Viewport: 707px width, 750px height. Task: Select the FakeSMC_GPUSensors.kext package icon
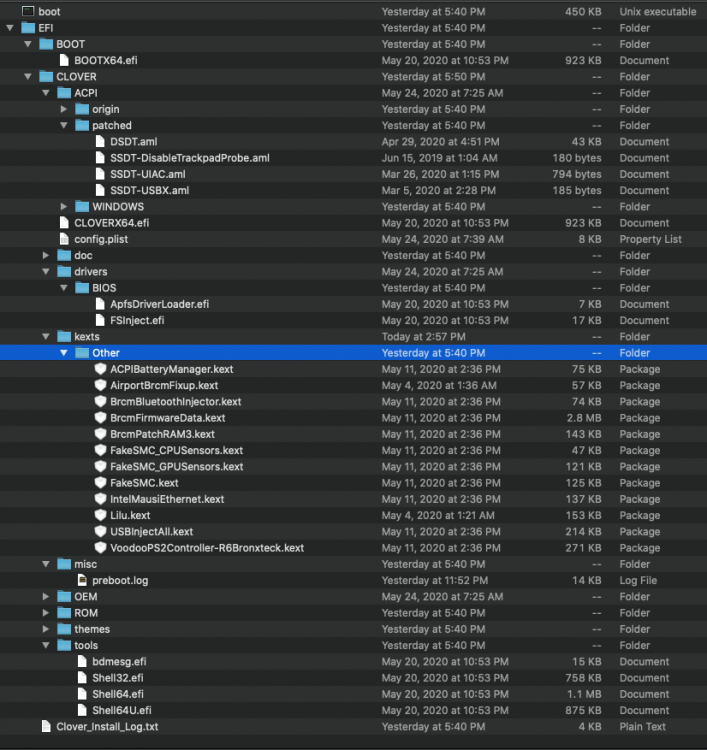tap(100, 467)
